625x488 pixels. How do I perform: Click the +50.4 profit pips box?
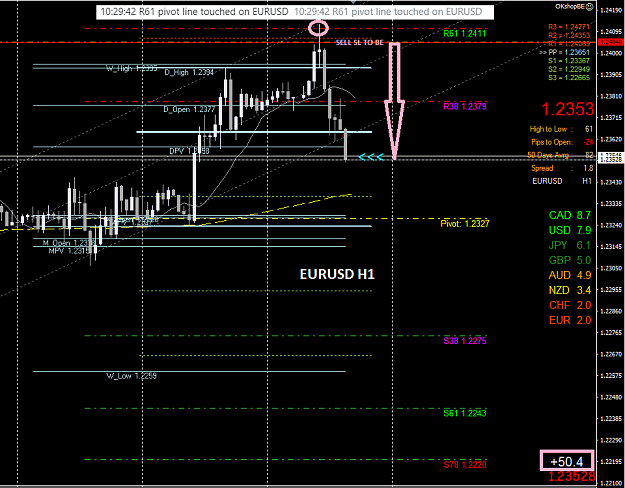pos(567,461)
